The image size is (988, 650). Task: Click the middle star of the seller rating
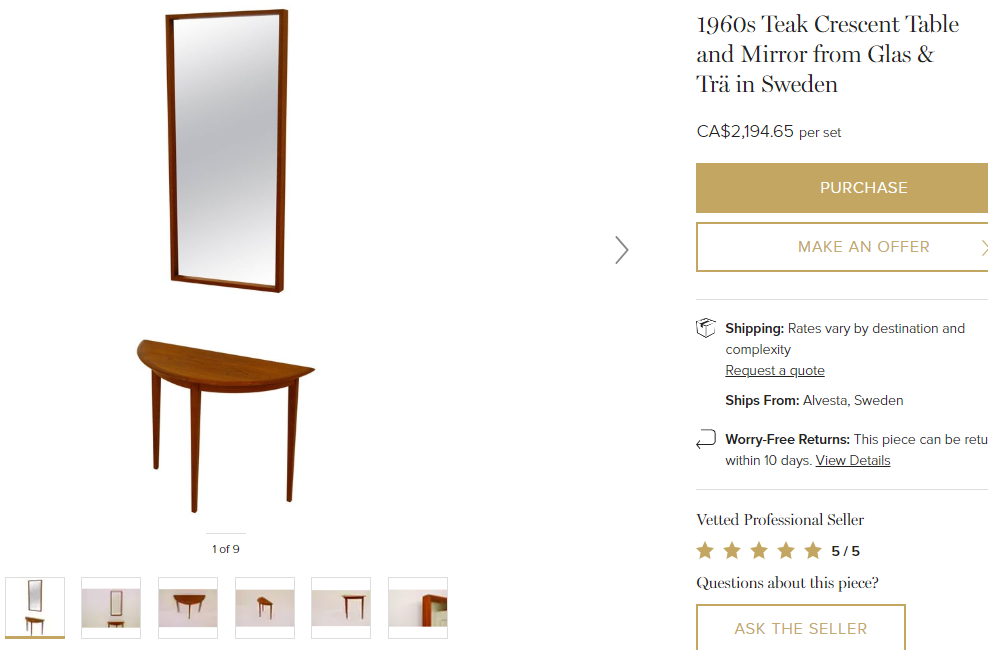(x=759, y=550)
